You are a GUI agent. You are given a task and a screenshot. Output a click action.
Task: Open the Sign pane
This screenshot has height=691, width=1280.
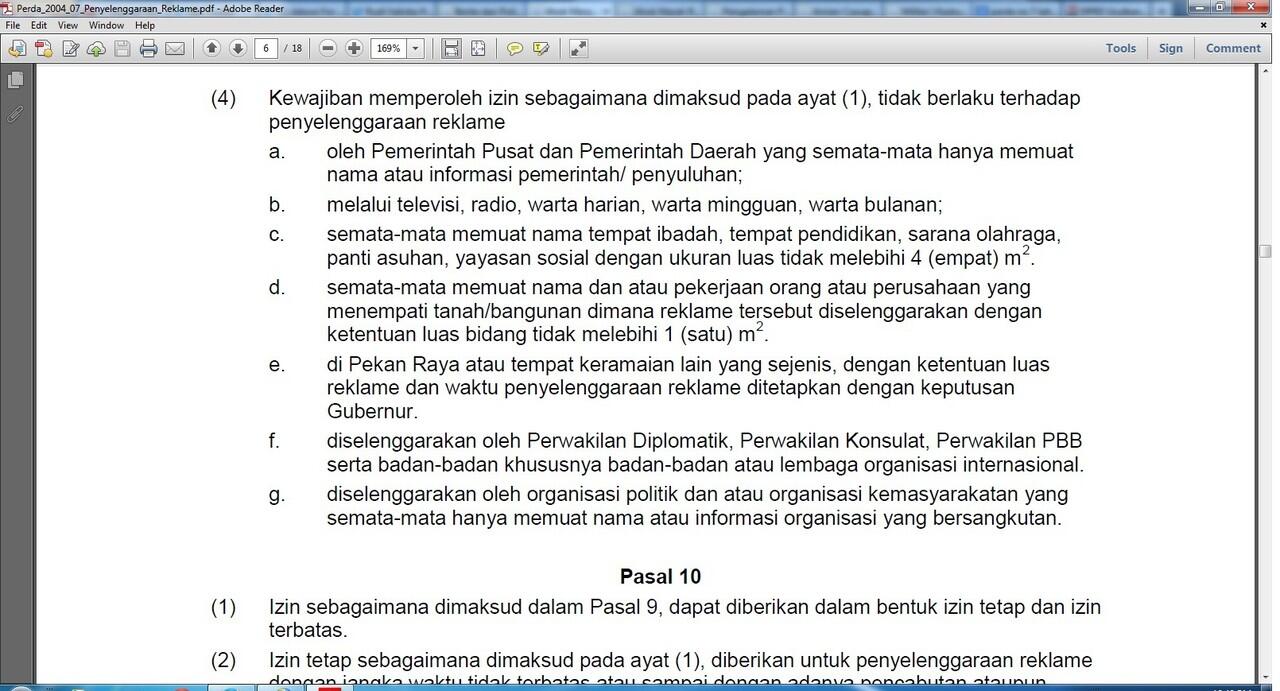coord(1171,48)
